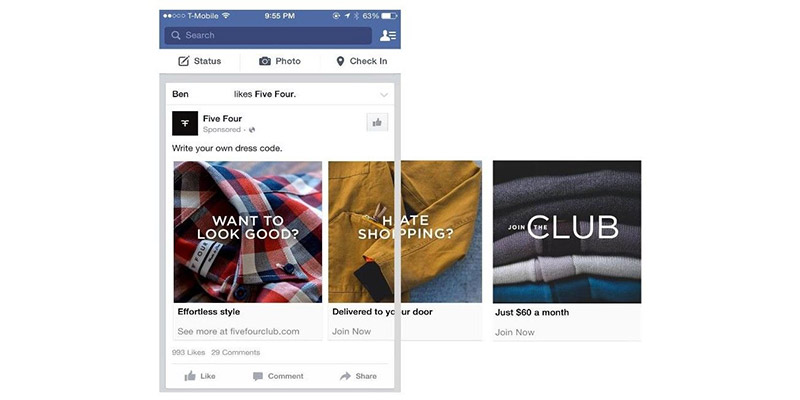This screenshot has height=400, width=800.
Task: Click the Search field
Action: coord(268,35)
